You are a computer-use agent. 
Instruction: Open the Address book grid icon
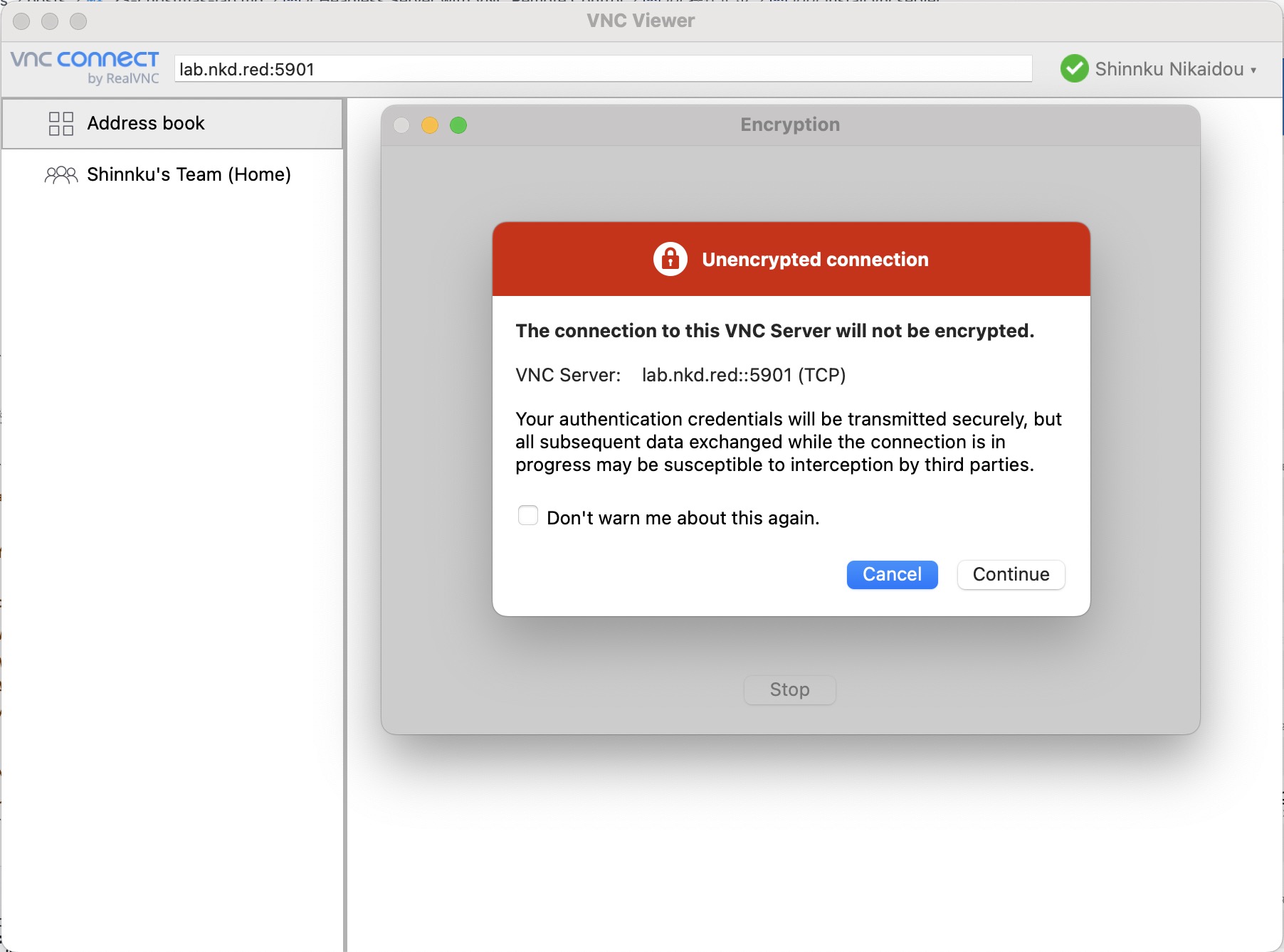[60, 122]
